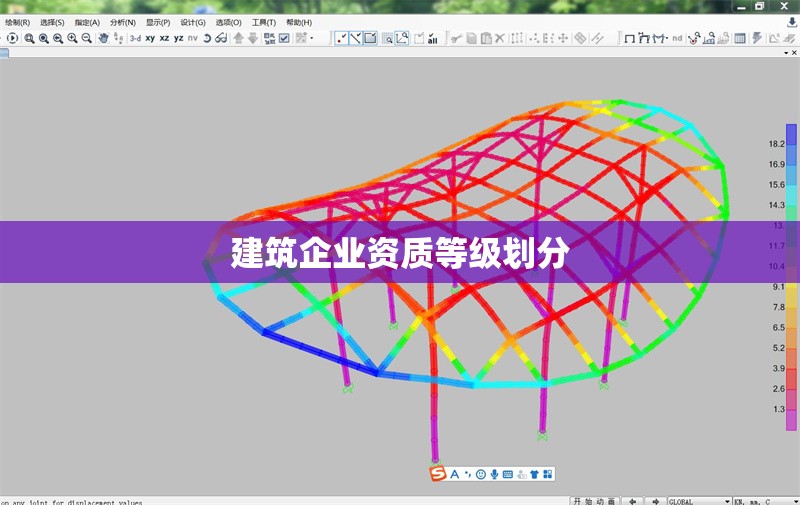Switch to the yz plane view

(179, 38)
